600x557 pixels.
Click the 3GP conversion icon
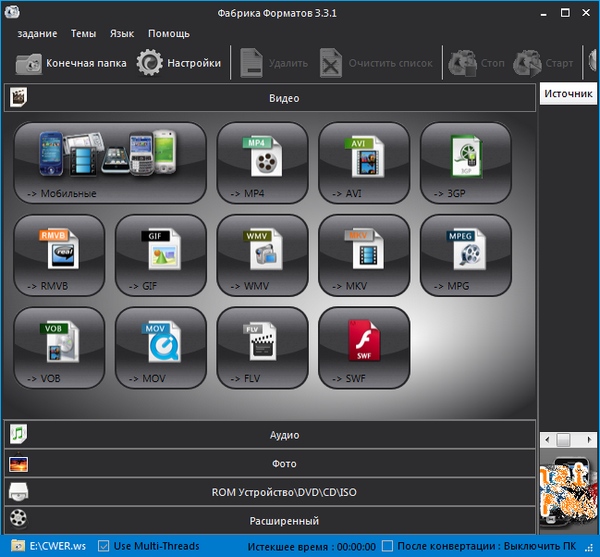[x=465, y=163]
